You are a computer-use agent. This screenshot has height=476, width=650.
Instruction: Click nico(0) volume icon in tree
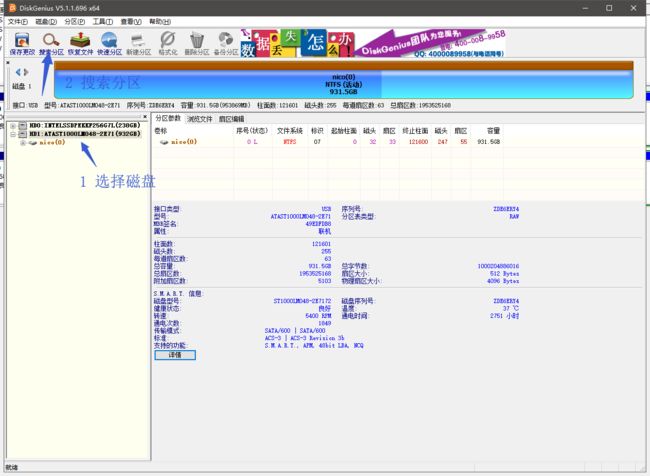tap(33, 143)
